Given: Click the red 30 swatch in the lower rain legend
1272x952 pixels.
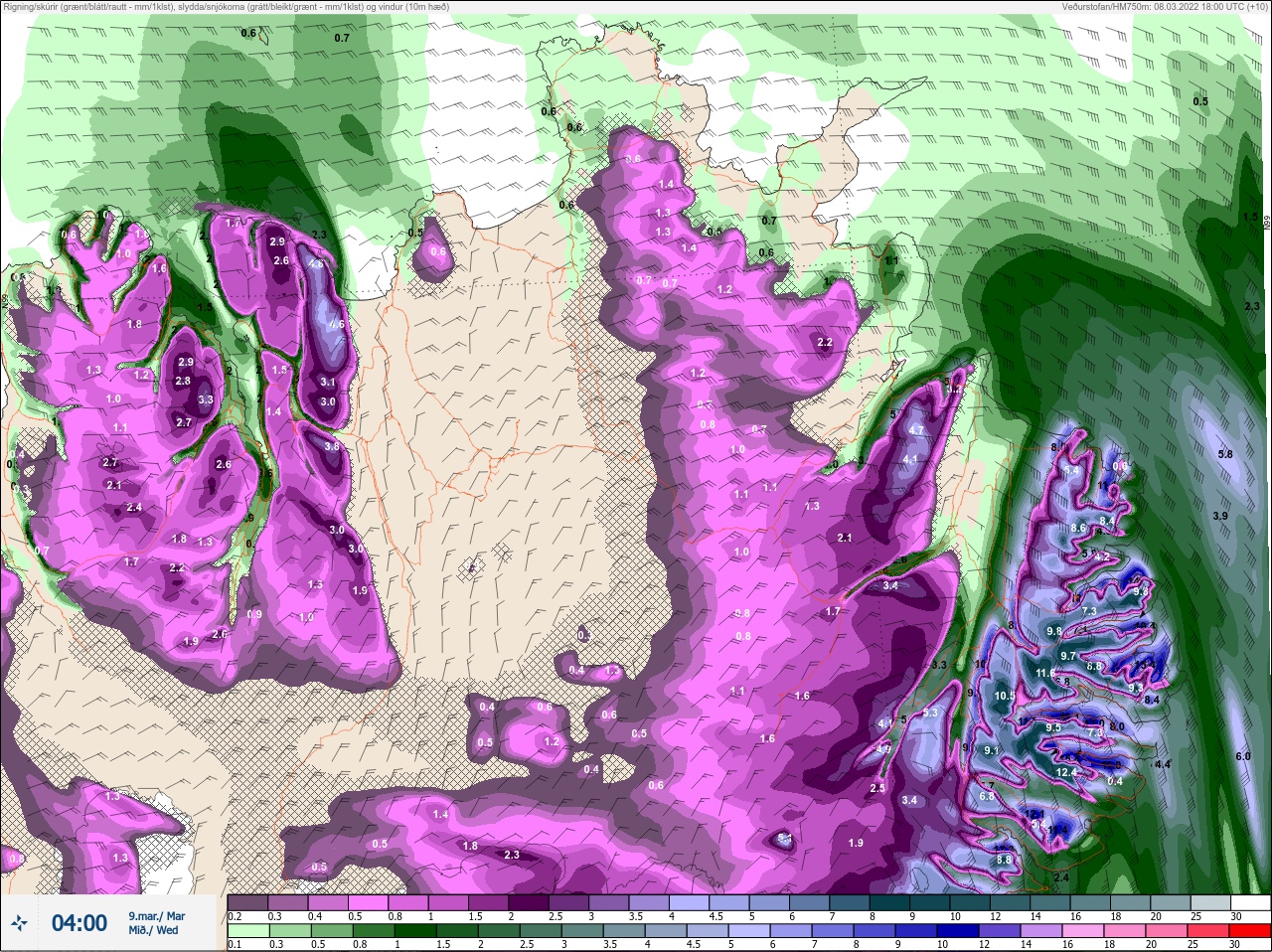Looking at the screenshot, I should [1250, 931].
